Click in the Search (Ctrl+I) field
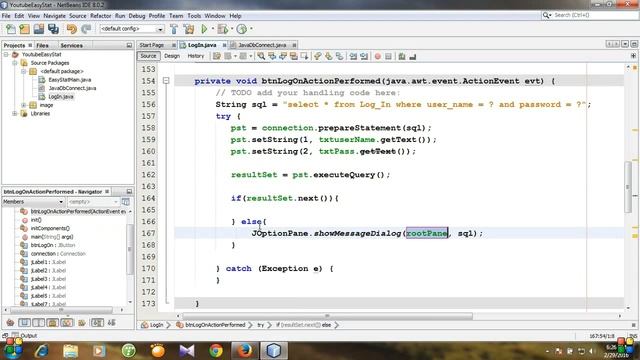 [589, 15]
